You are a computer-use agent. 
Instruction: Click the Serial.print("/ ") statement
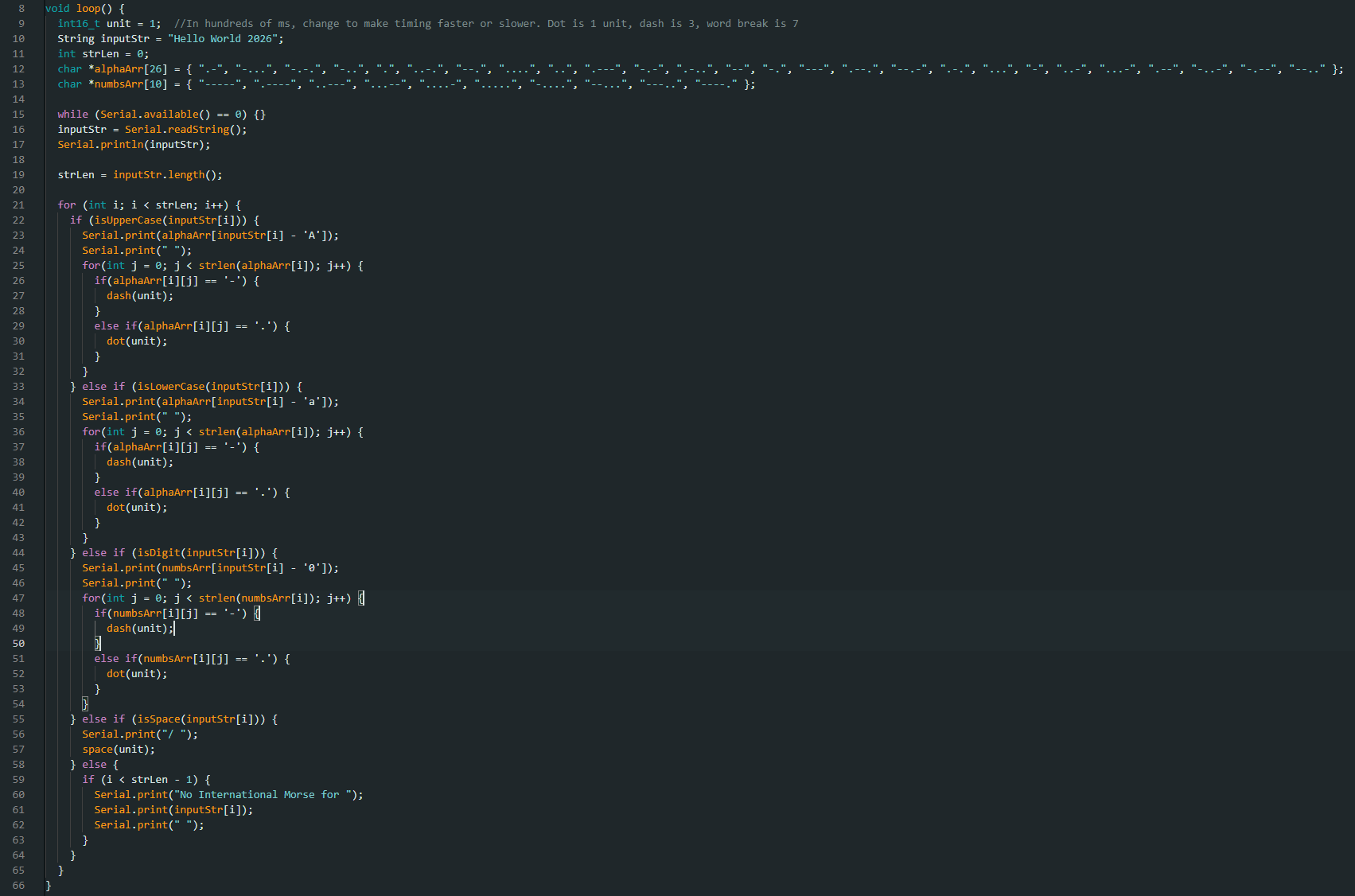pyautogui.click(x=140, y=734)
